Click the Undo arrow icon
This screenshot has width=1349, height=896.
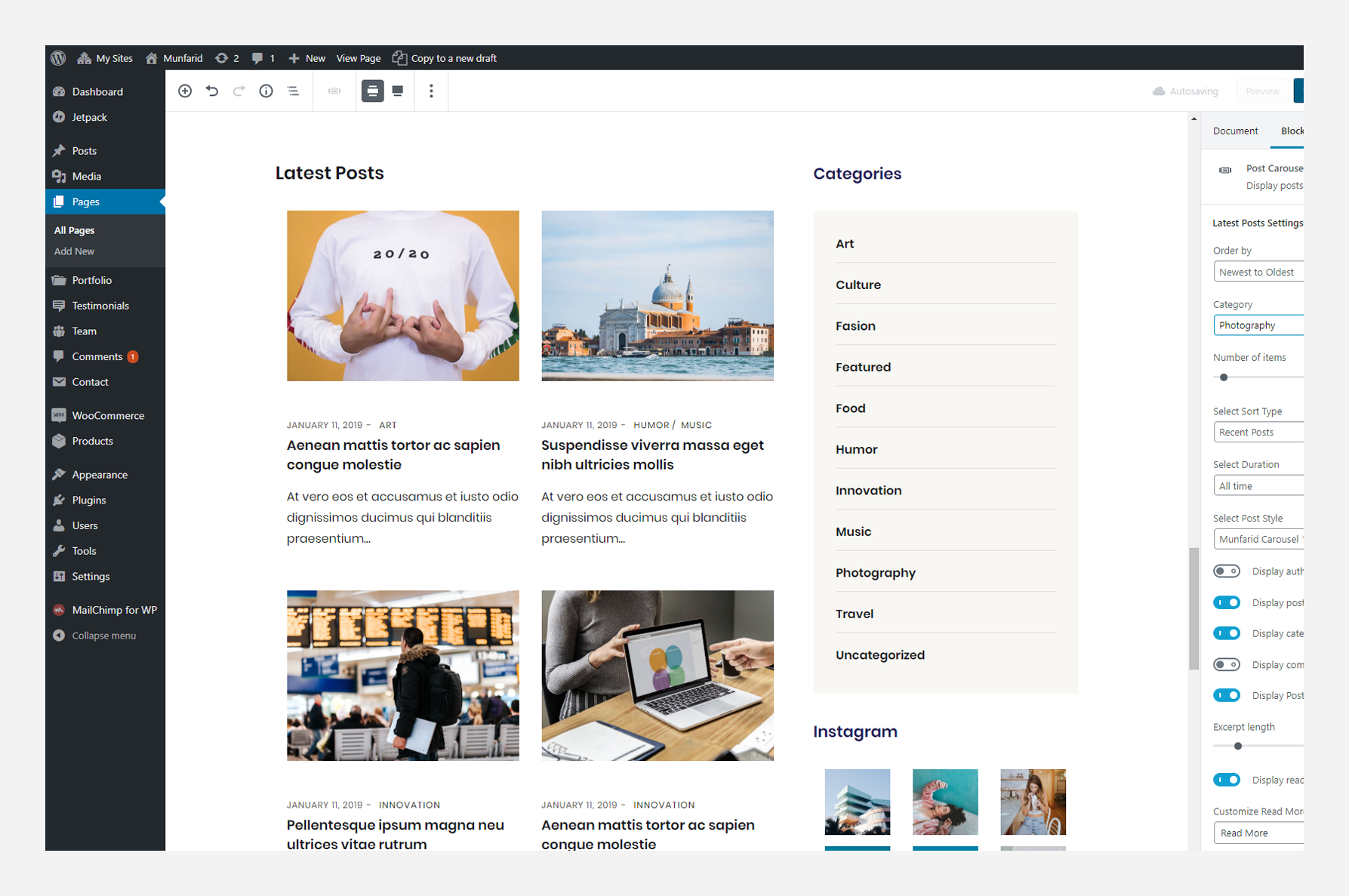[212, 91]
